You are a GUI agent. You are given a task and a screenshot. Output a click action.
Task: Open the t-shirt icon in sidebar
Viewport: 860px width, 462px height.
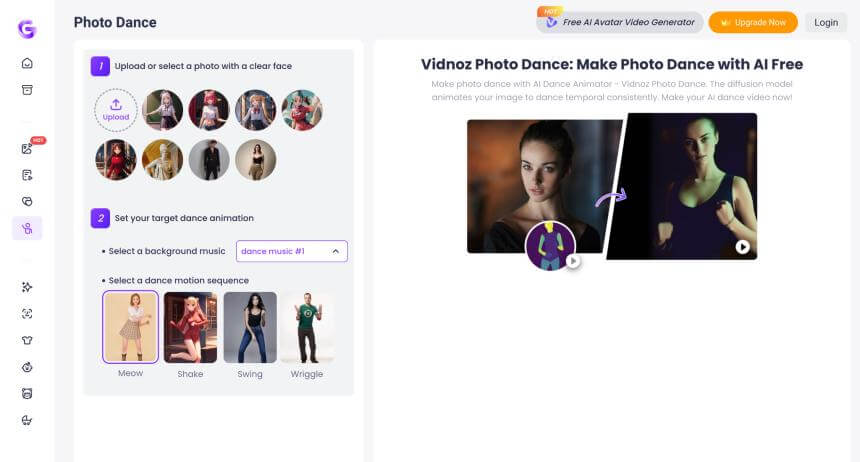27,340
